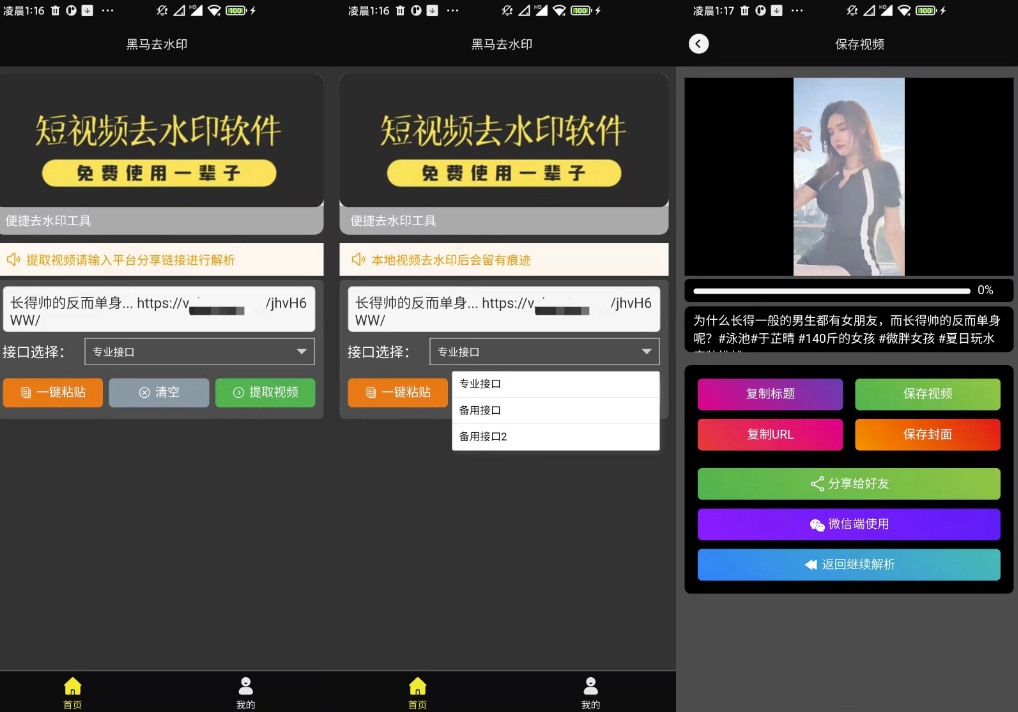Click 微信端使用 WeChat button
The height and width of the screenshot is (712, 1018).
(849, 524)
